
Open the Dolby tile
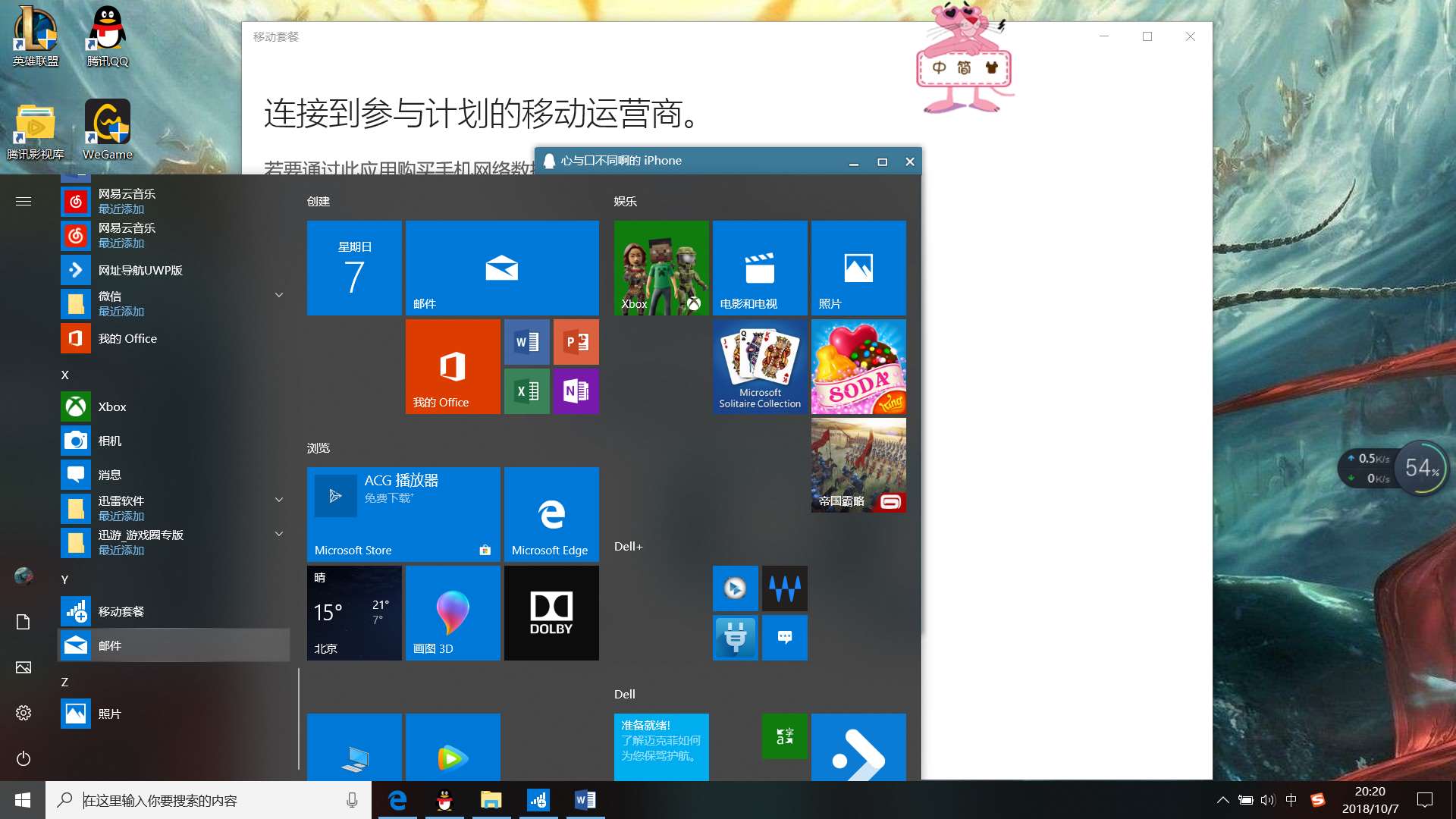point(551,613)
